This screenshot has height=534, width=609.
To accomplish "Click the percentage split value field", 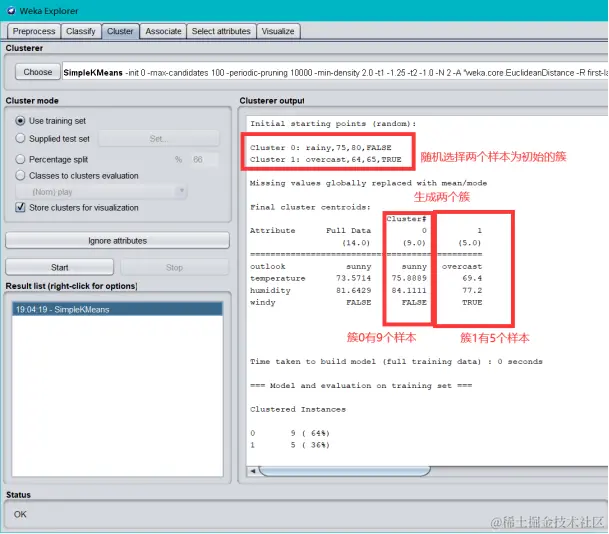I will coord(203,159).
